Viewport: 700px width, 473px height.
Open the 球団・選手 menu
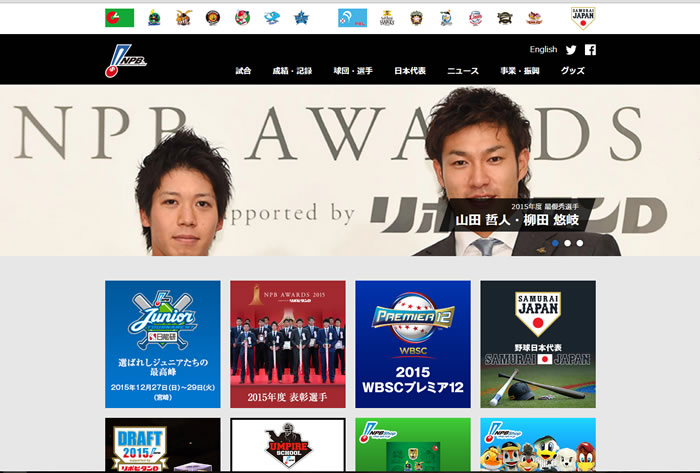pyautogui.click(x=353, y=71)
